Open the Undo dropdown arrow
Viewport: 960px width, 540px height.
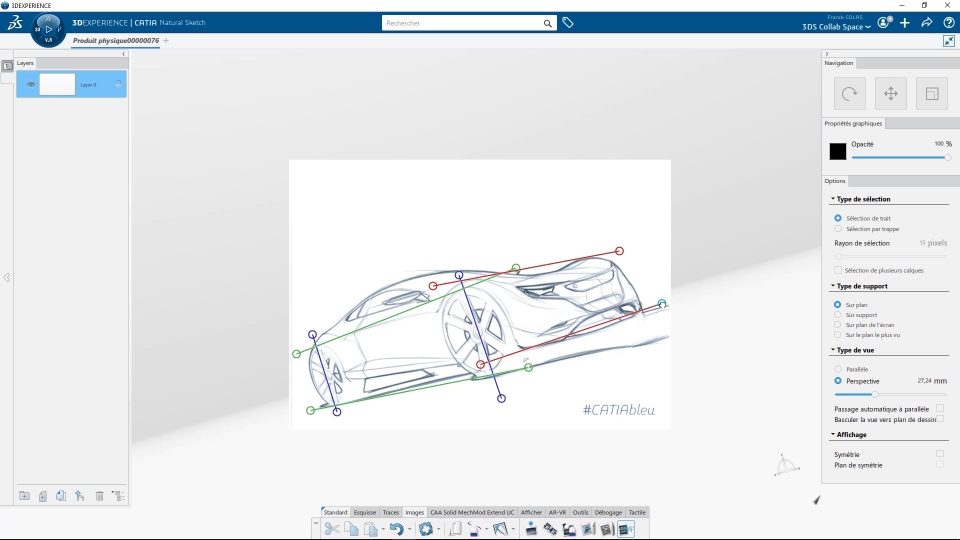pyautogui.click(x=410, y=529)
